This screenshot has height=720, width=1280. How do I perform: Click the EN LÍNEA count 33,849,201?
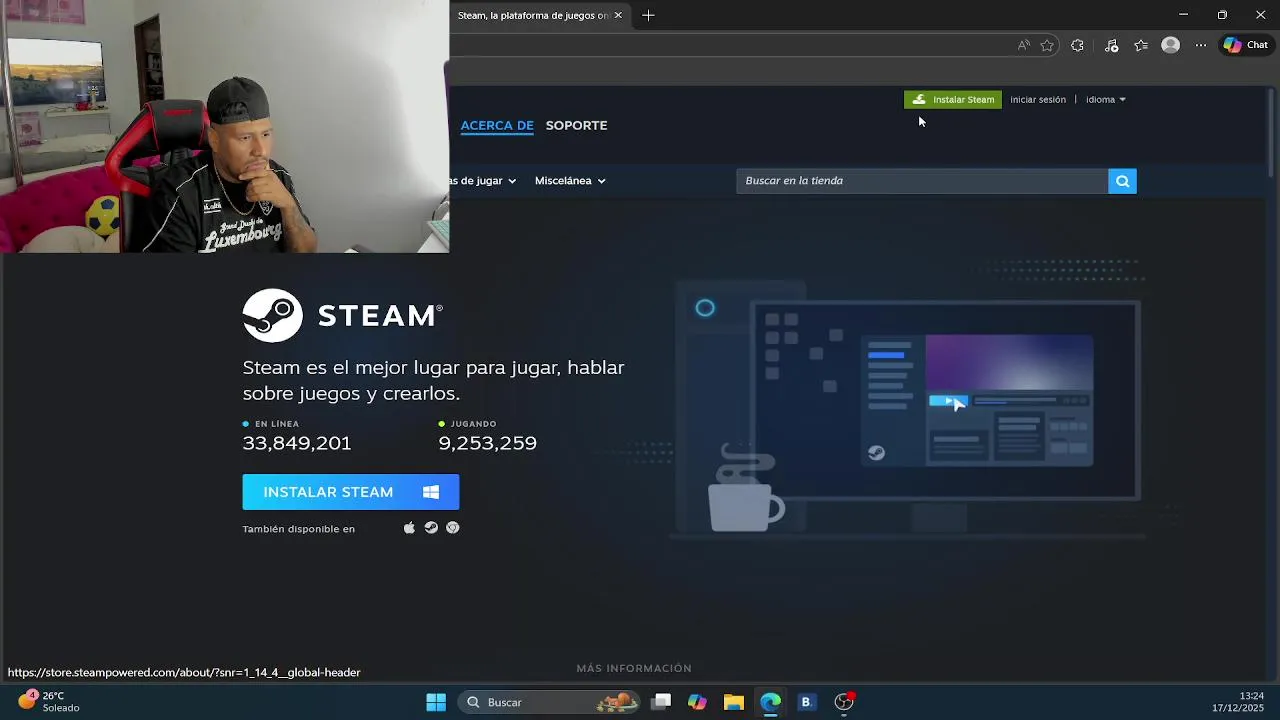[297, 443]
